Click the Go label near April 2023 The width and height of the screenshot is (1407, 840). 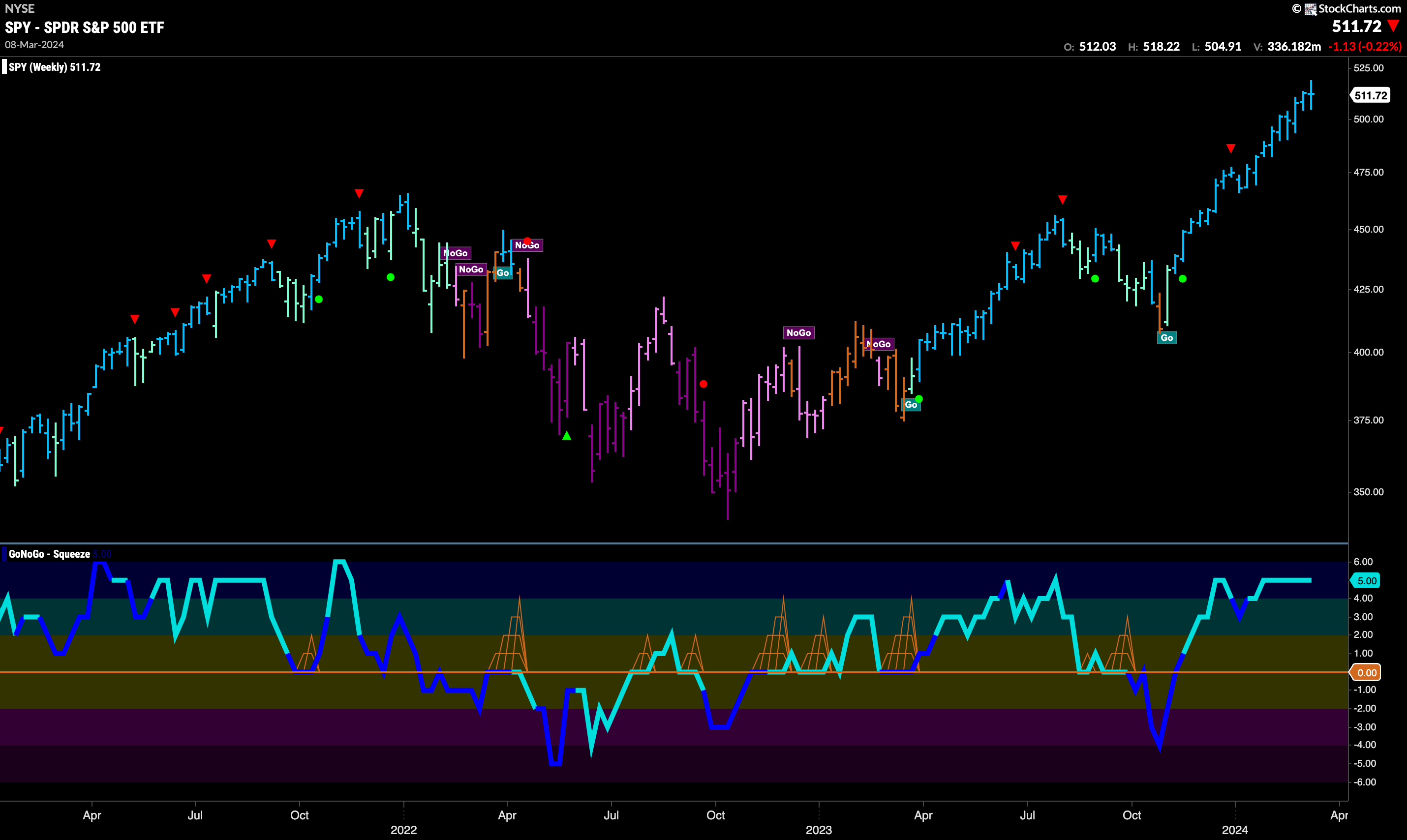[911, 405]
